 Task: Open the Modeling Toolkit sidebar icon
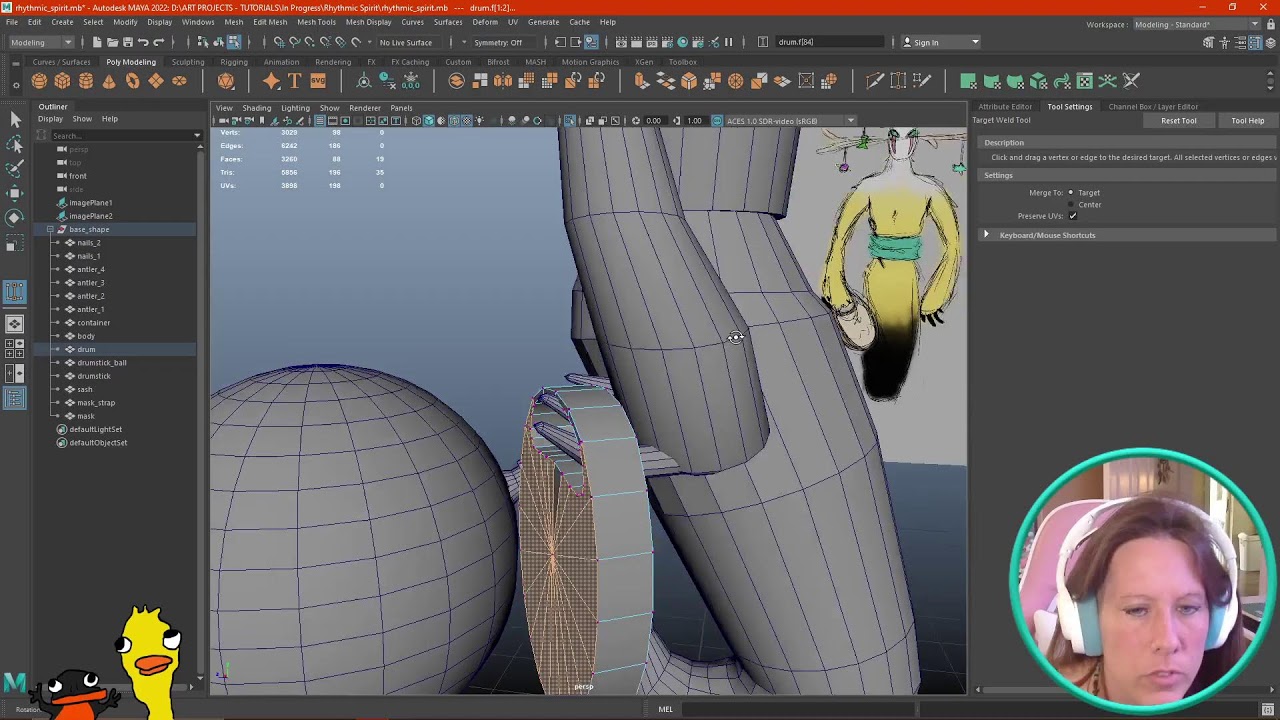tap(1208, 42)
